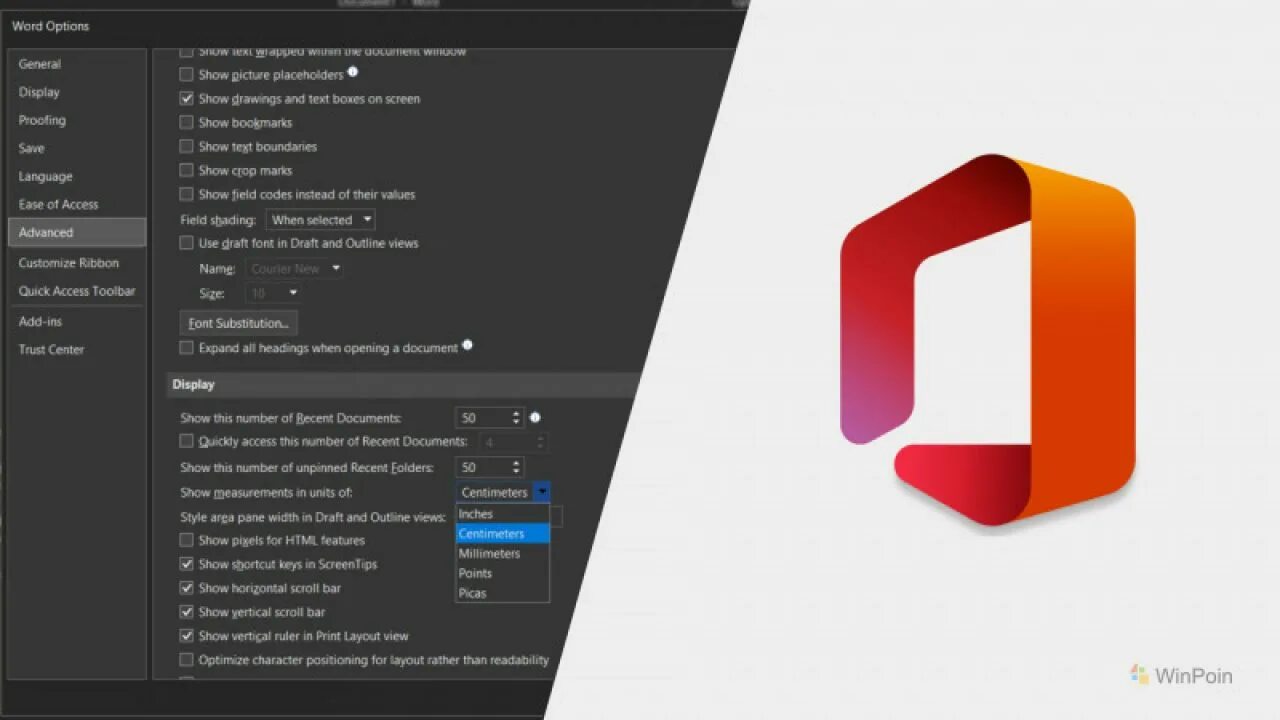Disable Show horizontal scroll bar
The image size is (1280, 720).
(186, 588)
